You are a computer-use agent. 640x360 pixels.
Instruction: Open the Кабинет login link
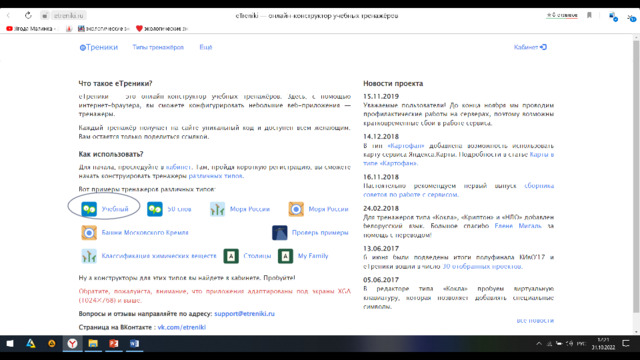coord(530,47)
